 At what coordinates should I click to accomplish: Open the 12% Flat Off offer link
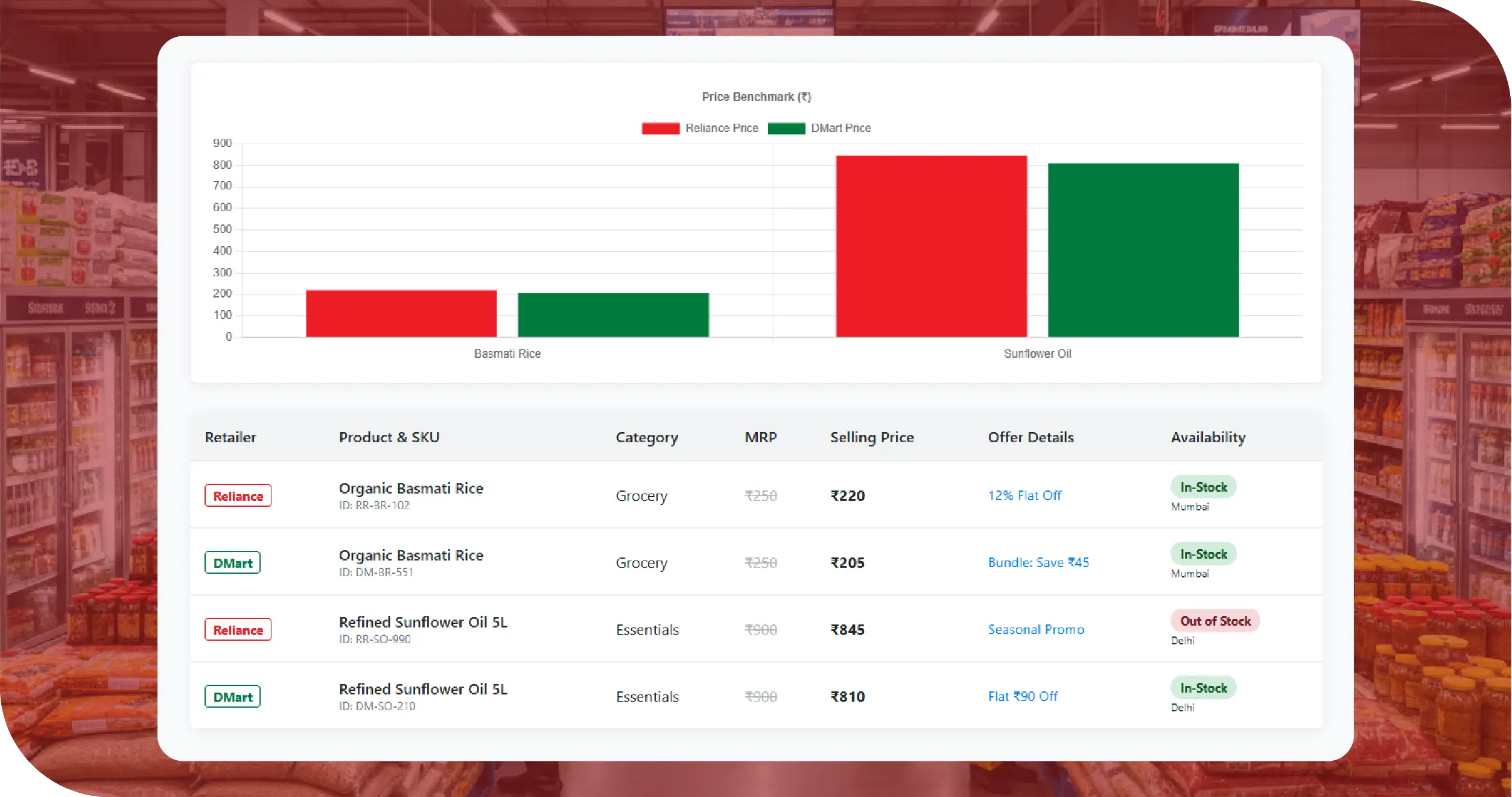pos(1024,495)
